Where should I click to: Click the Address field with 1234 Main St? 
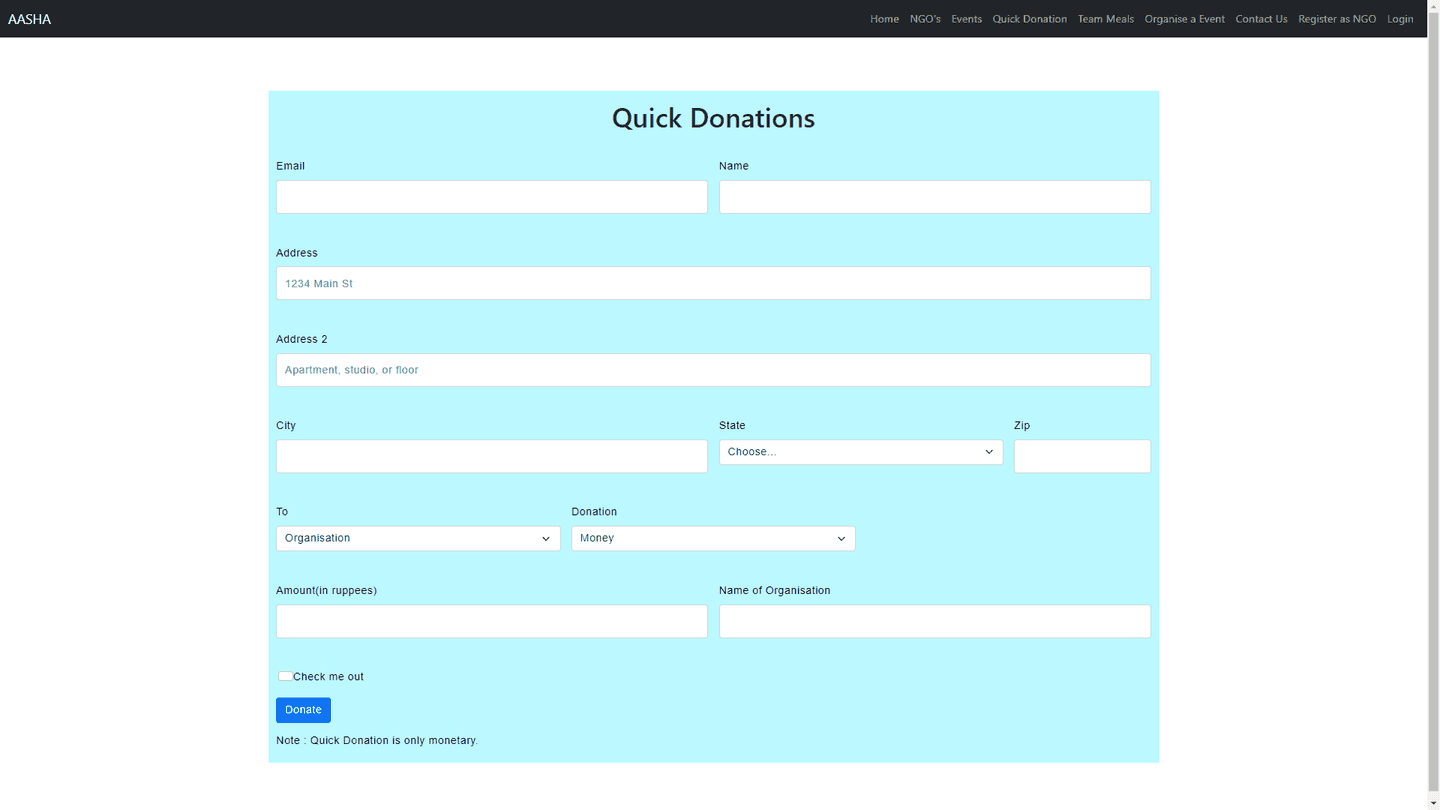(x=713, y=283)
